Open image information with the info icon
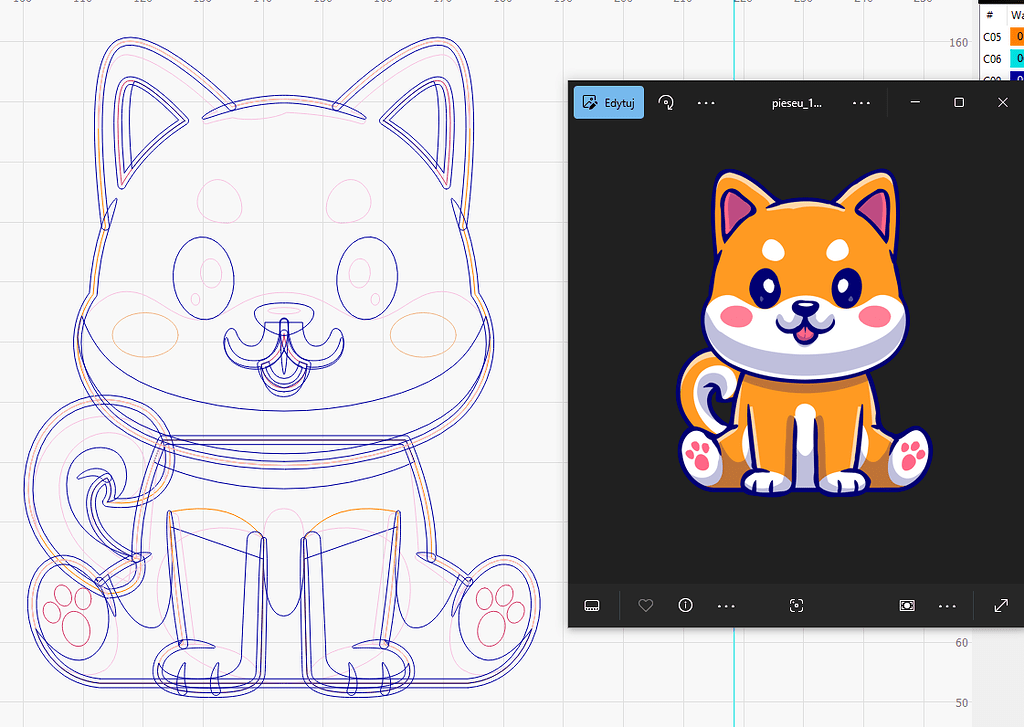 pos(685,606)
